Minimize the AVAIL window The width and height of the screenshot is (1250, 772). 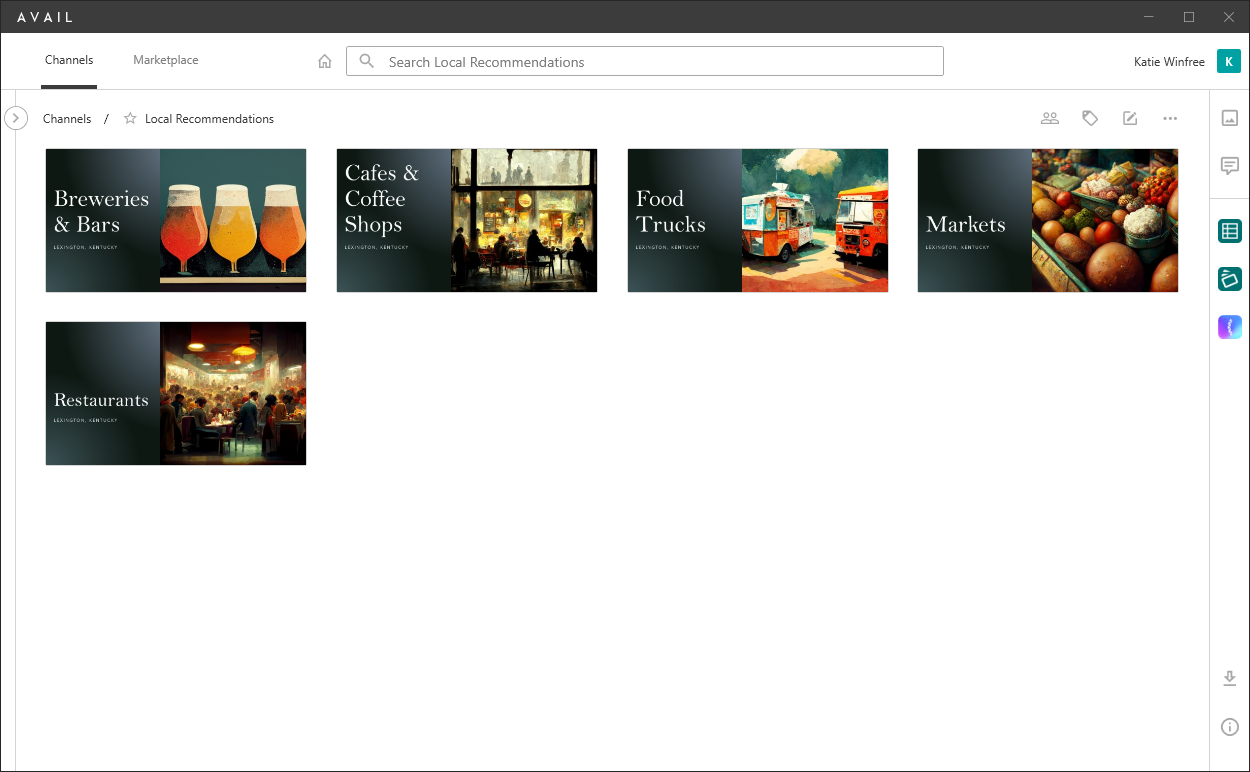pyautogui.click(x=1150, y=17)
